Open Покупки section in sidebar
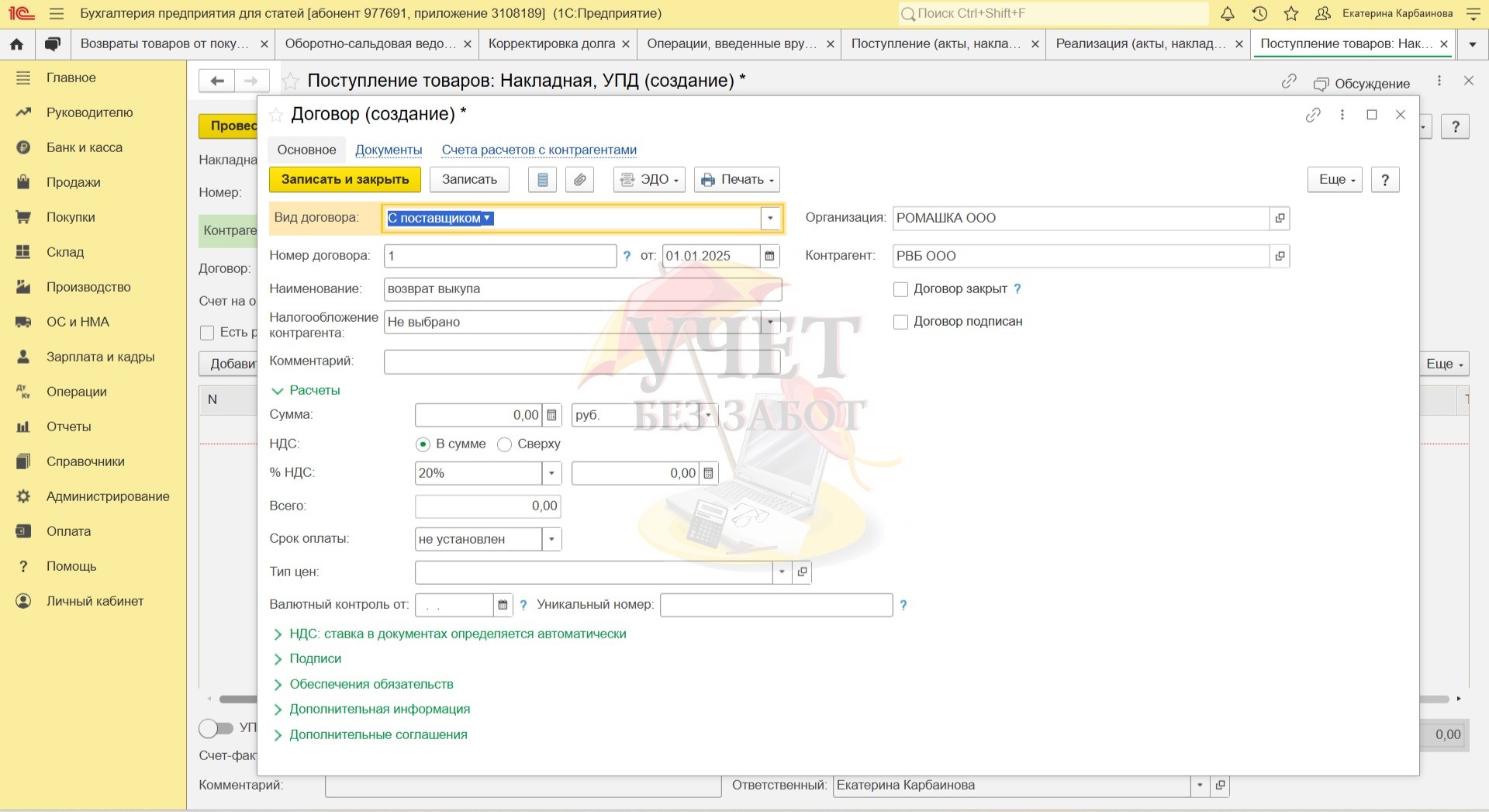This screenshot has width=1489, height=812. [x=71, y=217]
